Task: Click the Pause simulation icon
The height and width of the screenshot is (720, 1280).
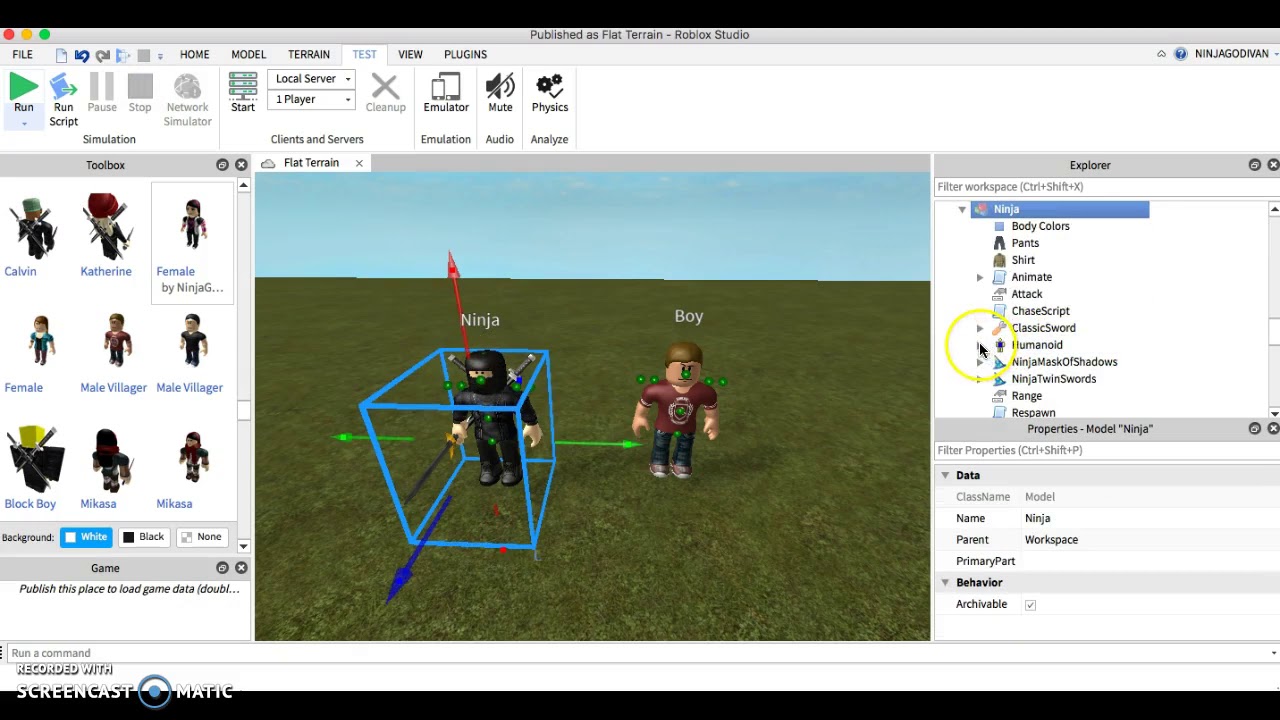Action: pos(101,88)
